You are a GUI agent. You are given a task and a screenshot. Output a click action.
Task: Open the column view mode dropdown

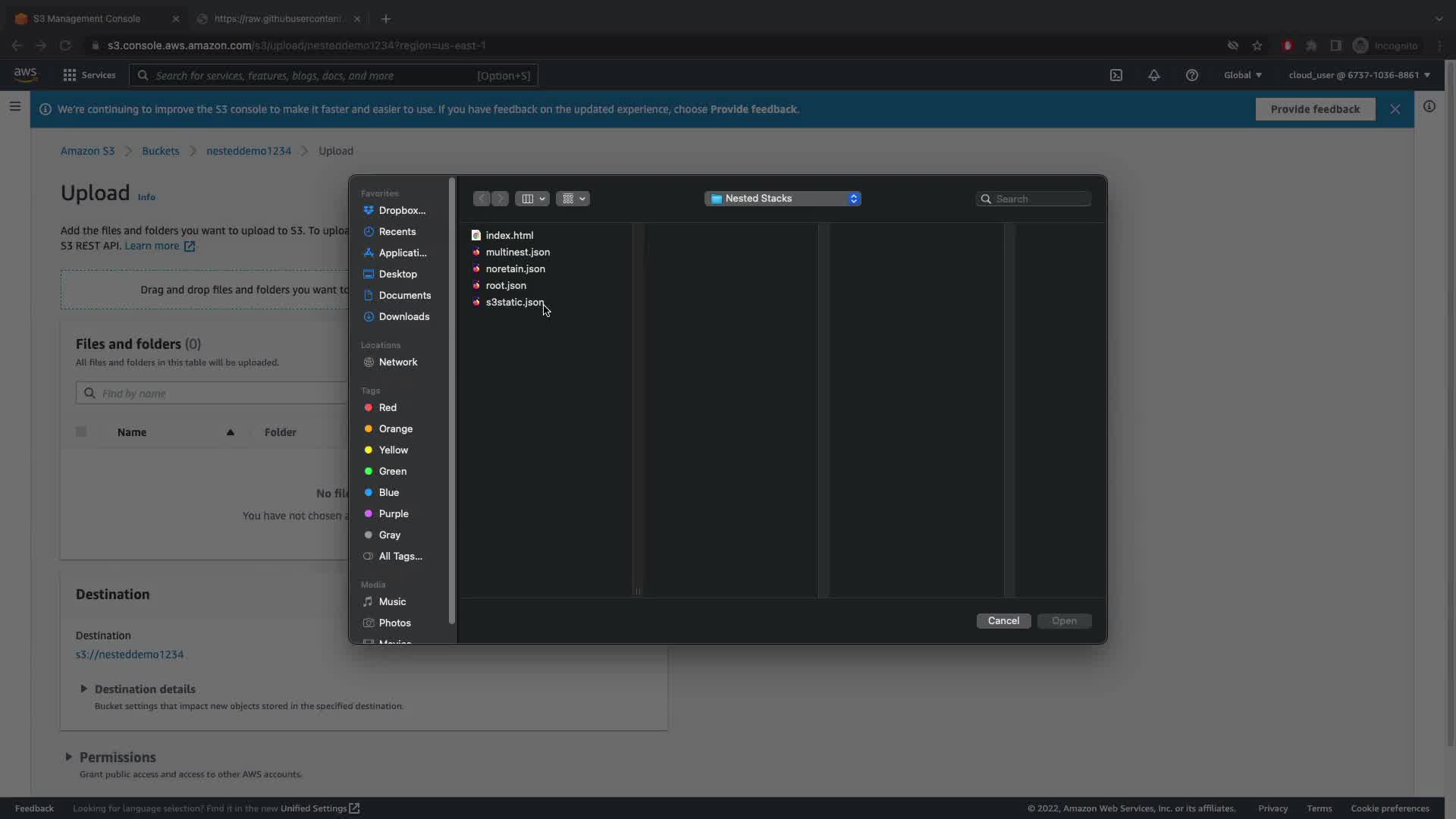[x=532, y=199]
